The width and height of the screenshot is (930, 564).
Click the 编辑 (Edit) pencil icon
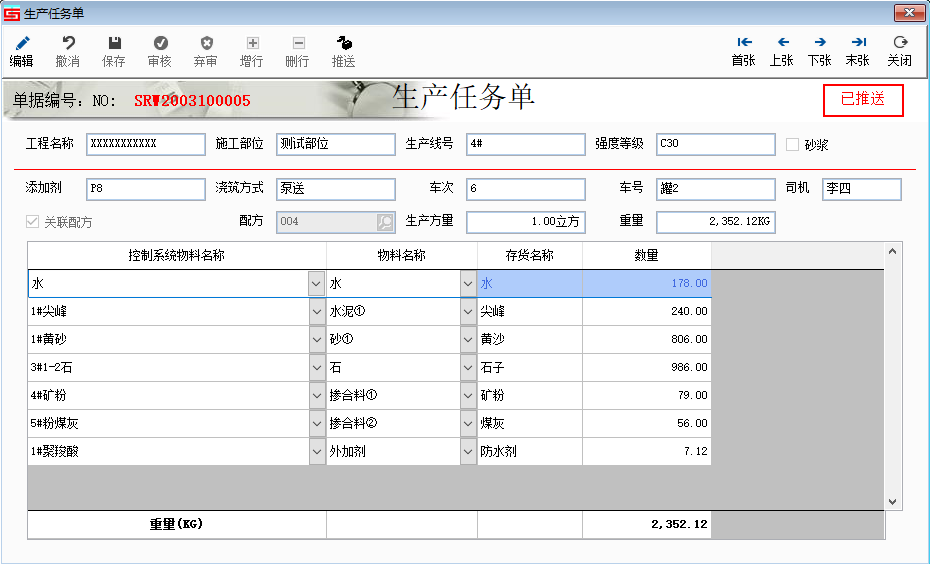pyautogui.click(x=22, y=43)
